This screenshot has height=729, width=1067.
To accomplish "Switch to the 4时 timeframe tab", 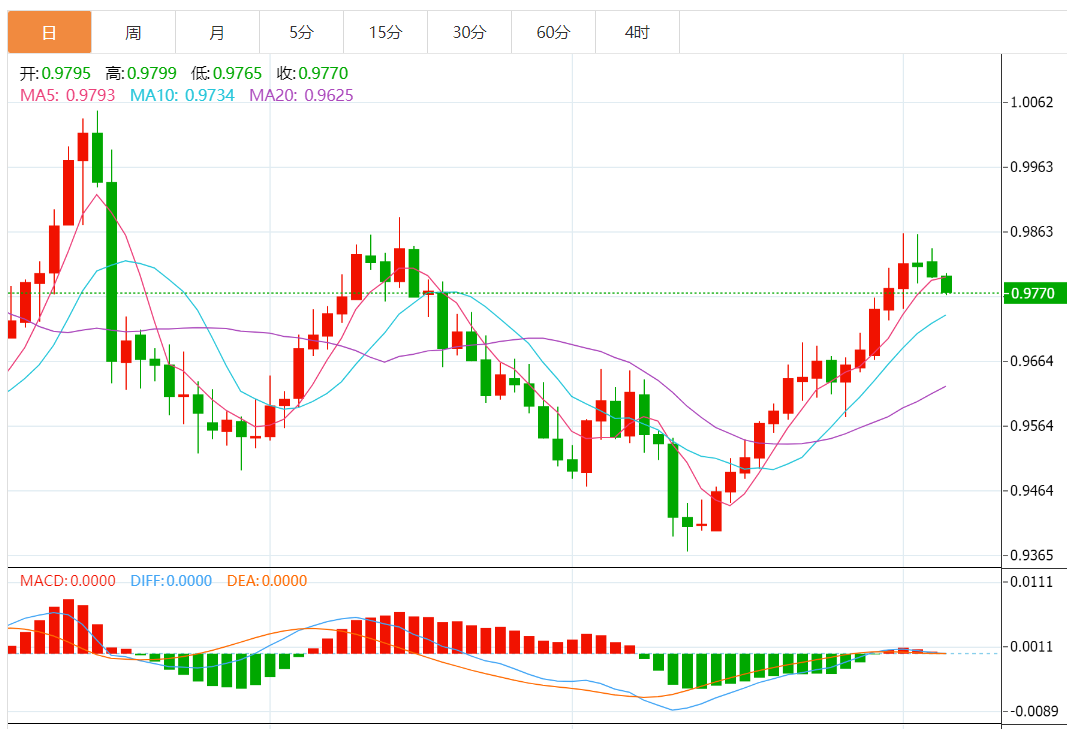I will click(x=638, y=32).
